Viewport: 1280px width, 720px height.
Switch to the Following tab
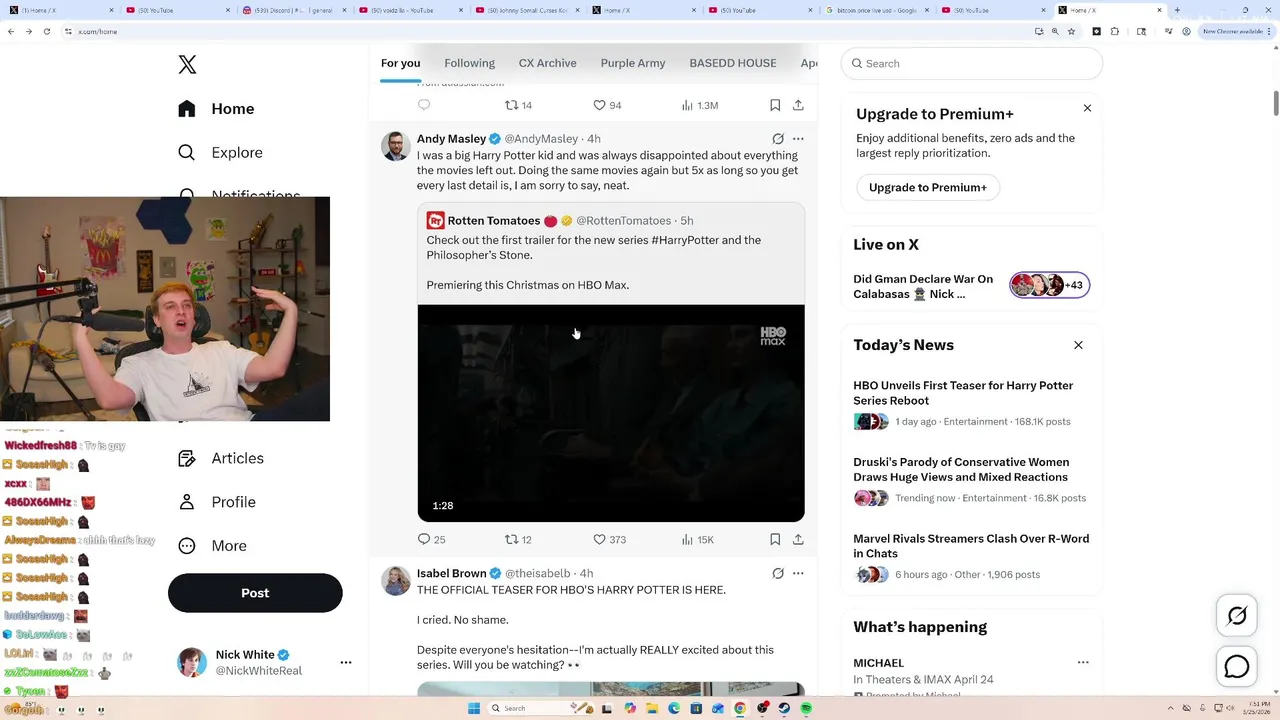[469, 63]
